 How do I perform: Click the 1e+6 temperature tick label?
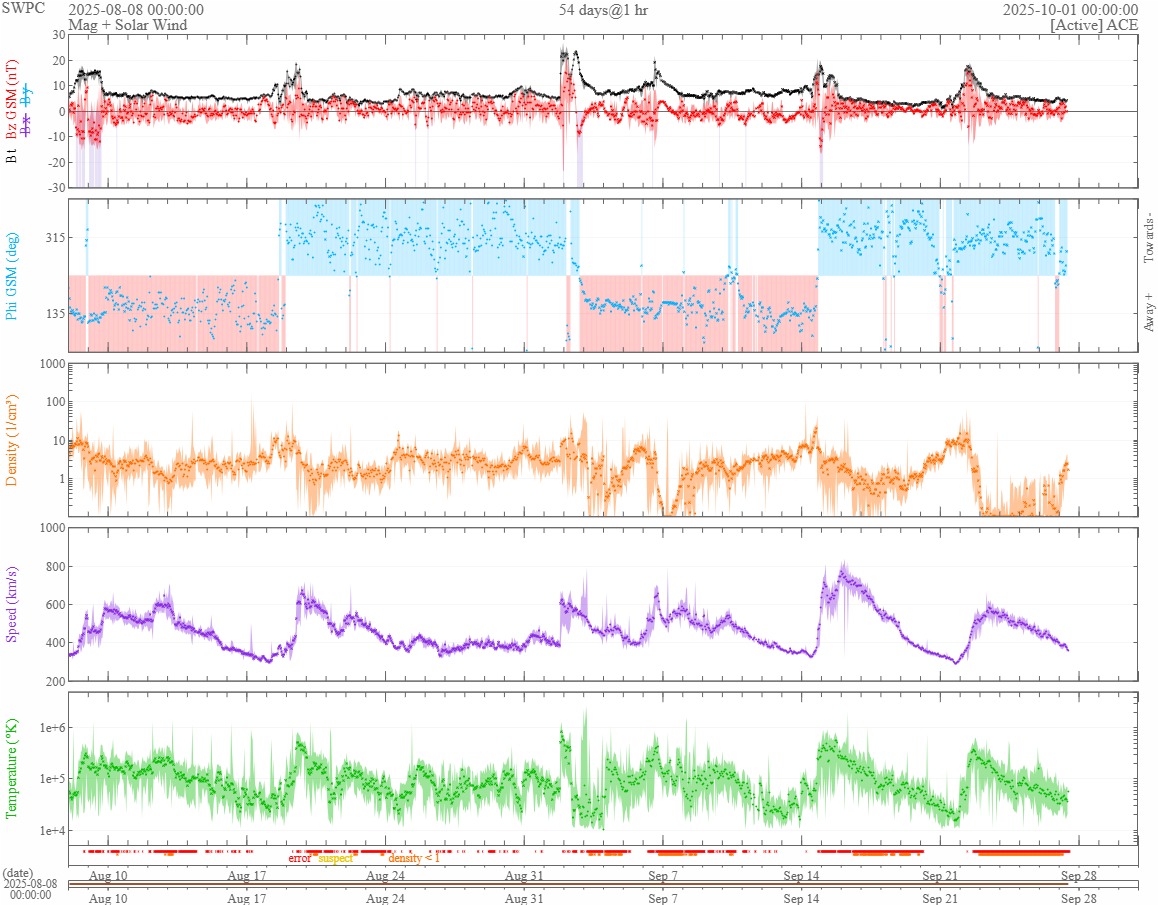point(52,728)
